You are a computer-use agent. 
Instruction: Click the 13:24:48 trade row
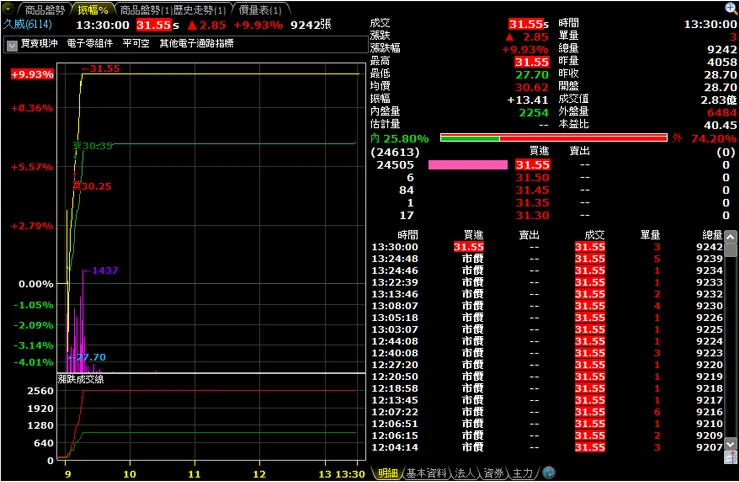point(547,259)
